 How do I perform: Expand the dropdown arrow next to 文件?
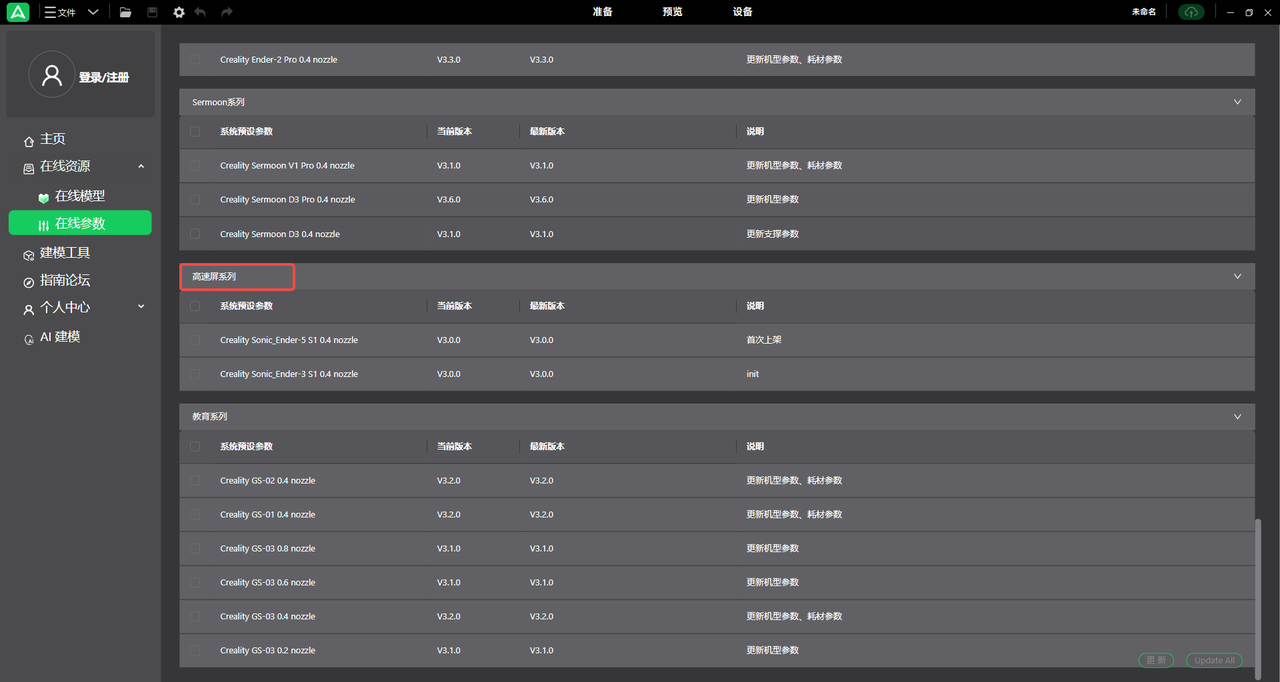(93, 12)
